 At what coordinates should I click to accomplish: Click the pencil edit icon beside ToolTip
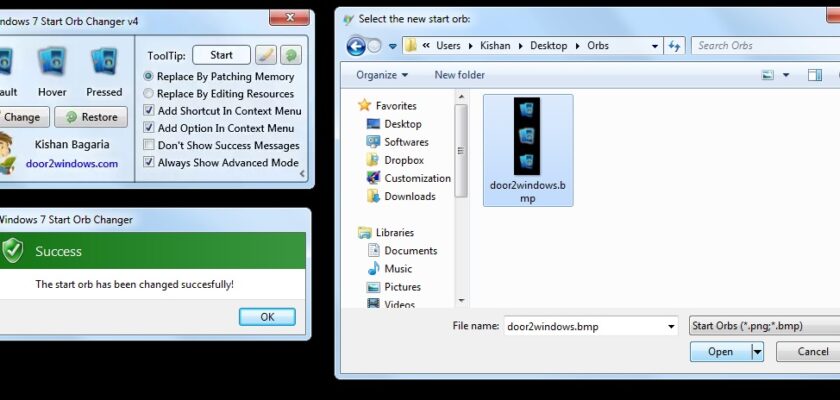(x=266, y=55)
